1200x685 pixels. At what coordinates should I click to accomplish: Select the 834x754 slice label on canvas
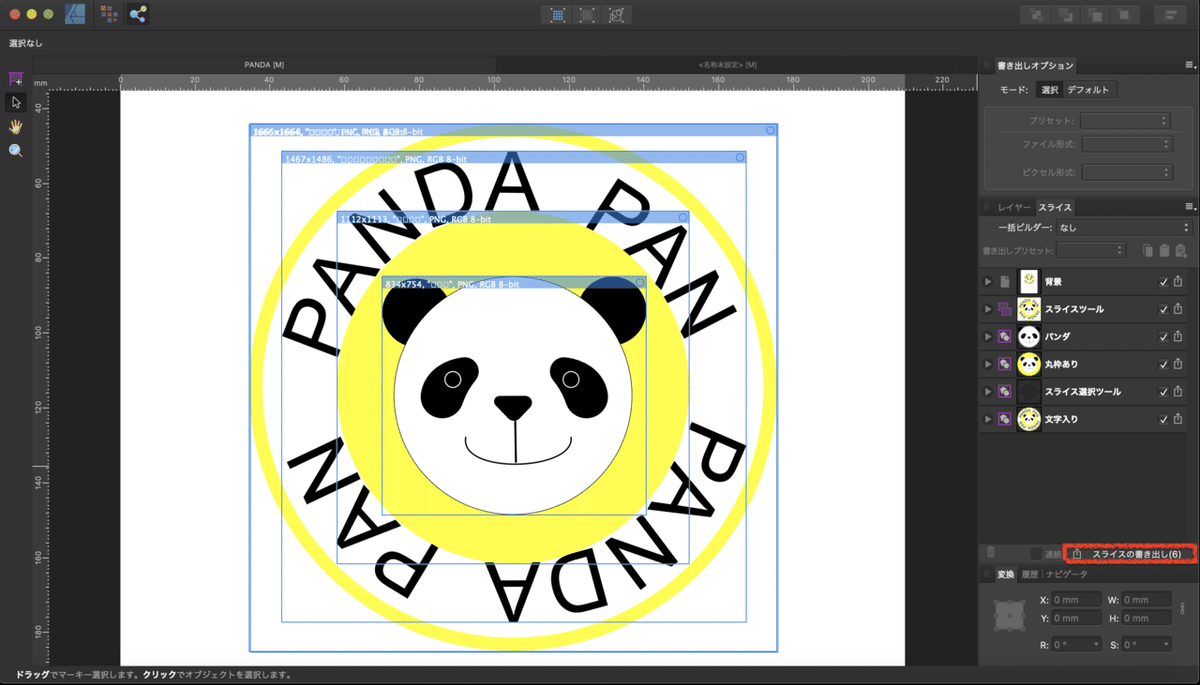click(x=452, y=285)
